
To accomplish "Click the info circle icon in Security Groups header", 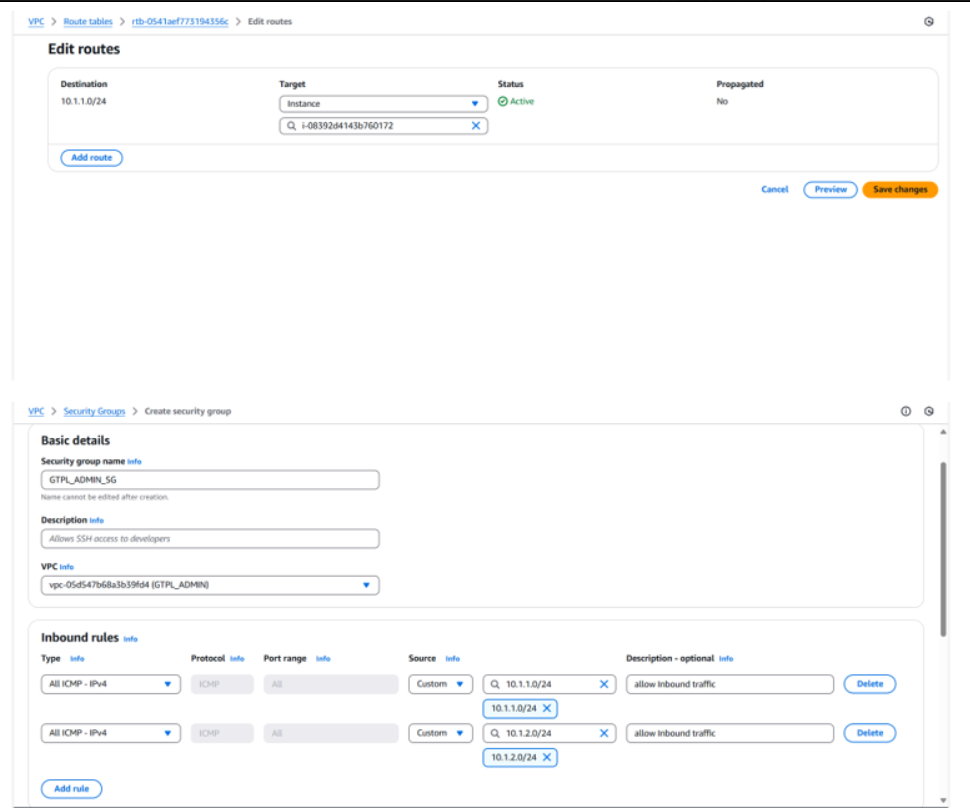I will [x=906, y=411].
